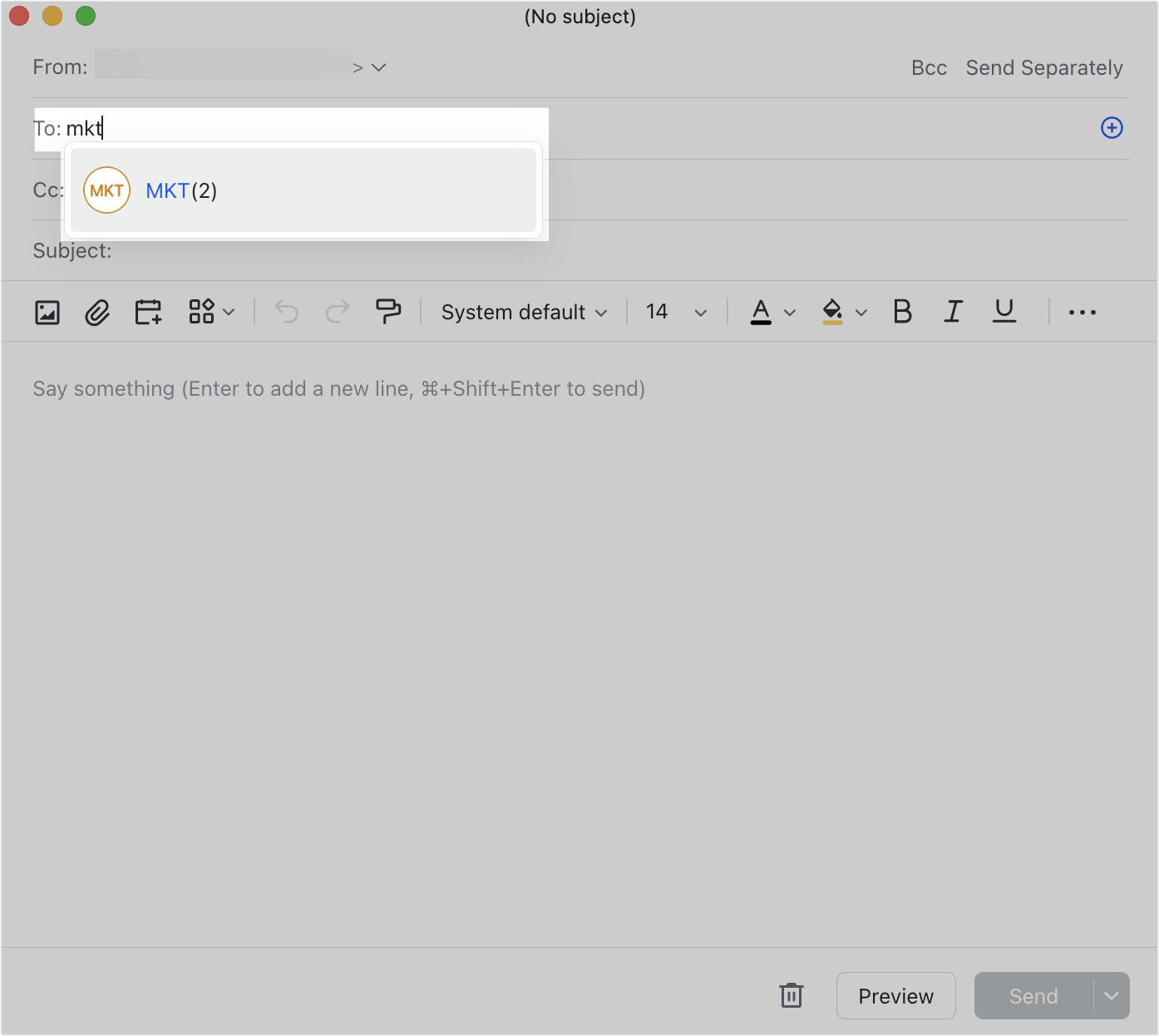
Task: Click the redo icon
Action: pyautogui.click(x=337, y=312)
